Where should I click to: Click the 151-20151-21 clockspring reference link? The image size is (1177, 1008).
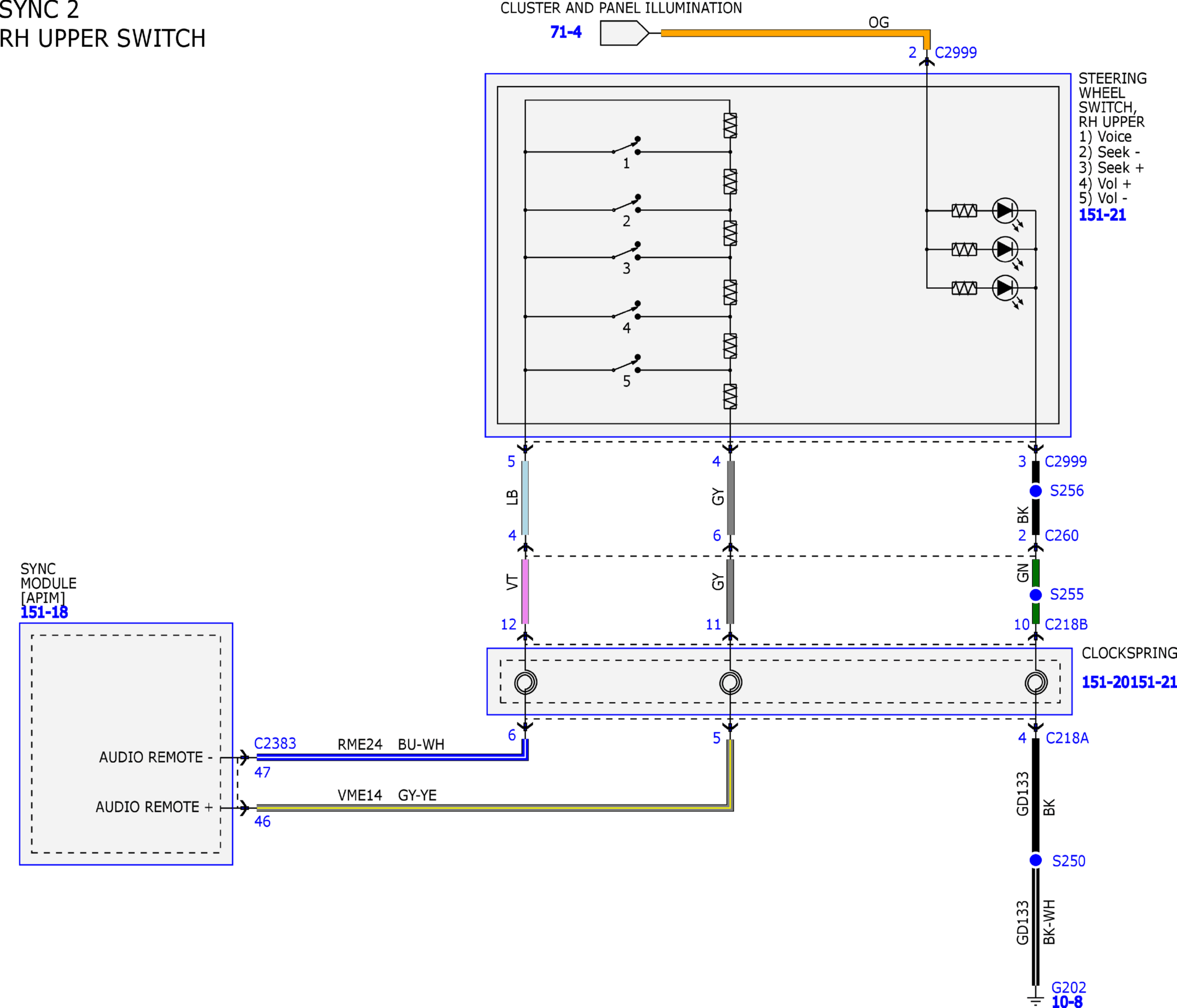coord(1129,682)
